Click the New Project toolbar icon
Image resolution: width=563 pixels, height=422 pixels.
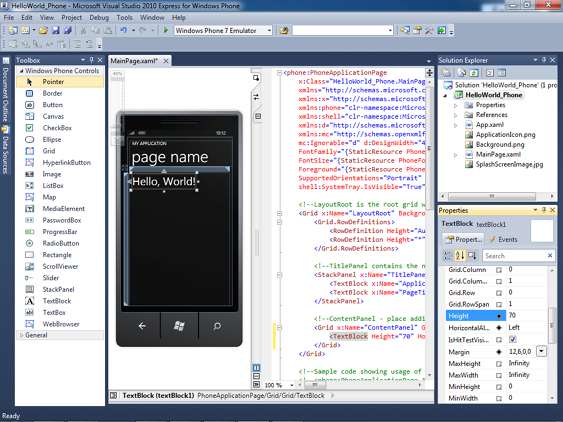pyautogui.click(x=13, y=31)
